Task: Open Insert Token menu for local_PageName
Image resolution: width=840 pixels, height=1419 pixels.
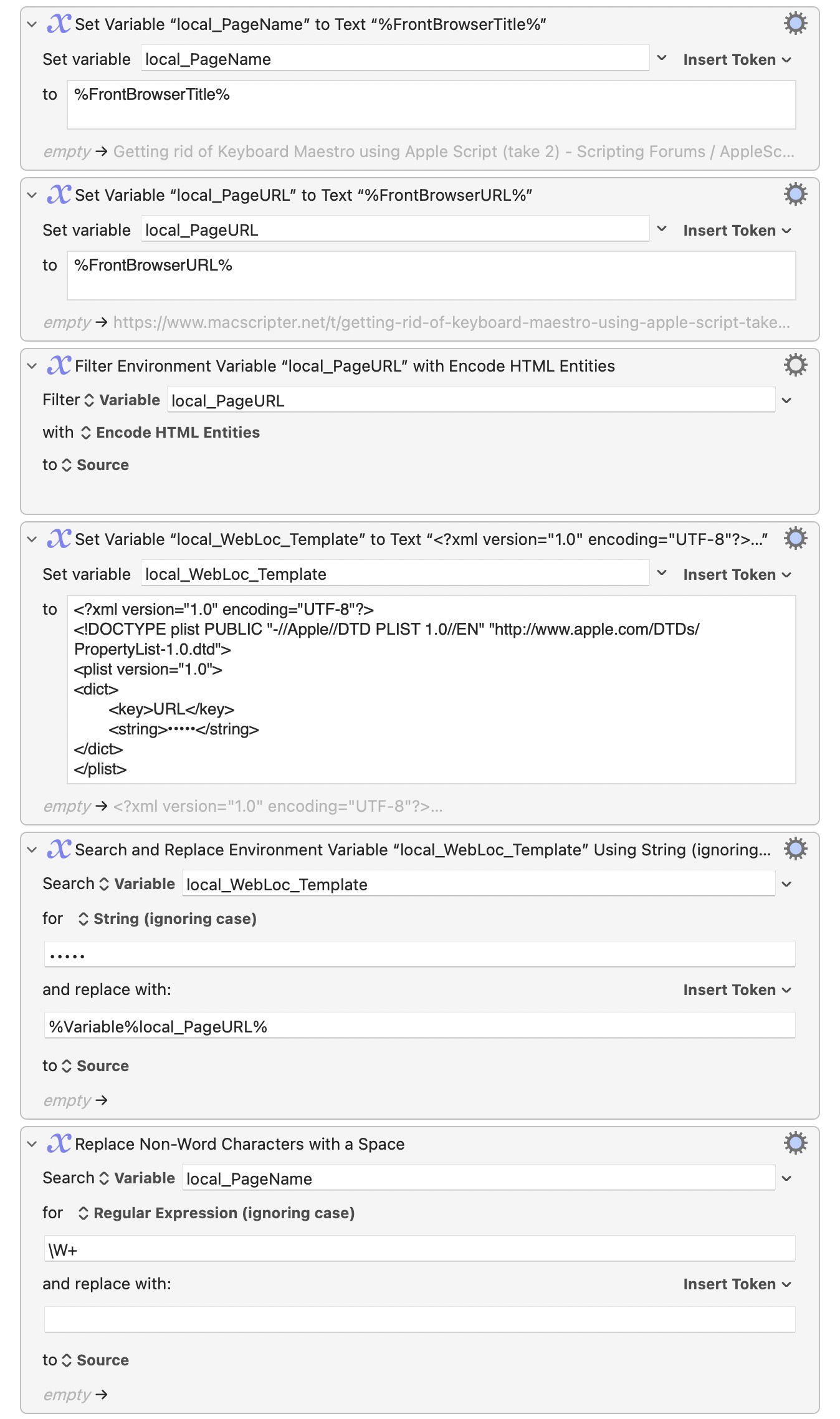Action: (x=737, y=60)
